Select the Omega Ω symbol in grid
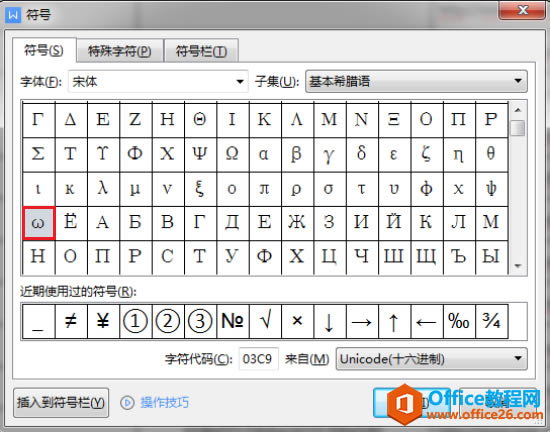Viewport: 550px width, 432px height. 232,155
